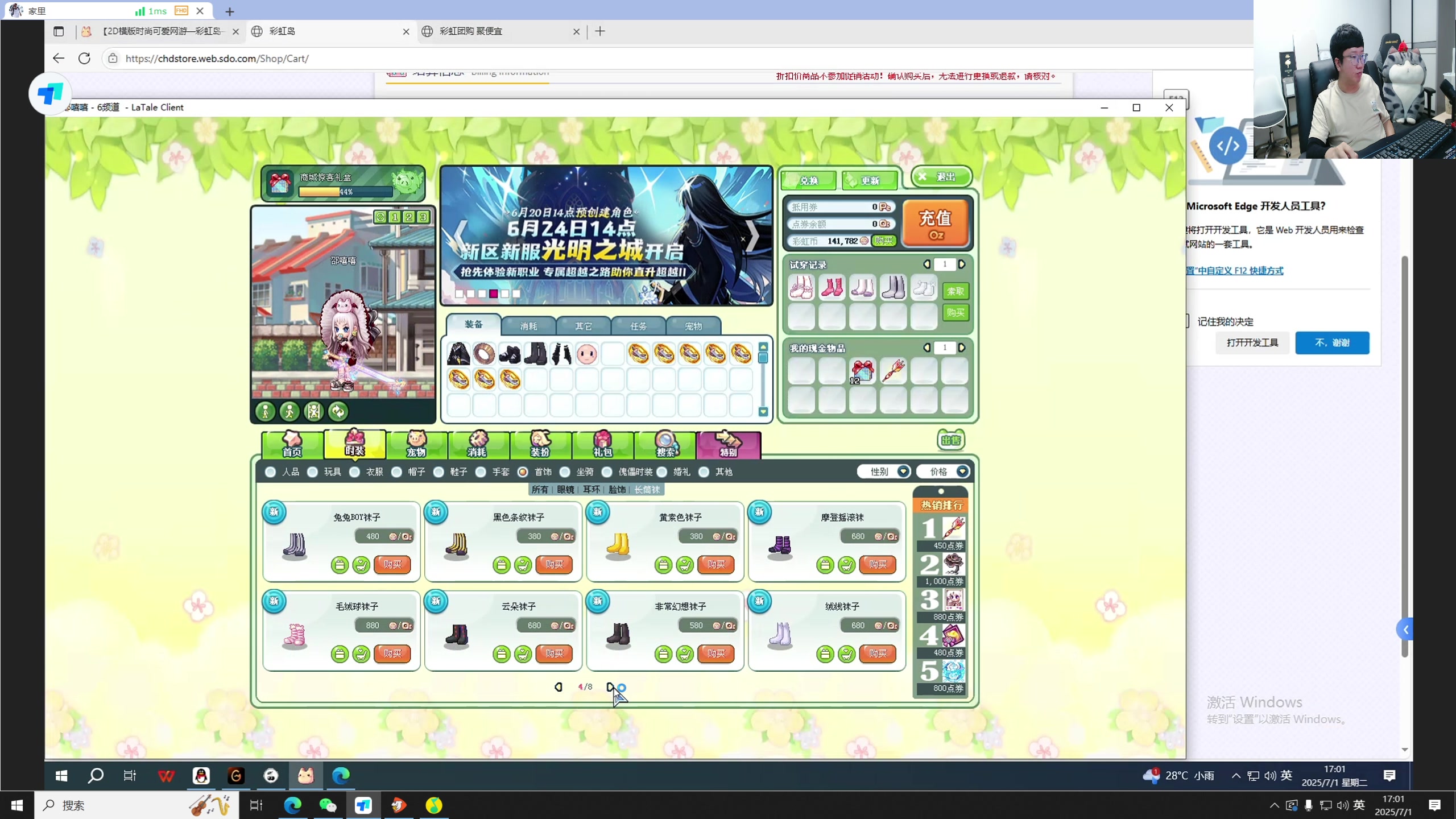This screenshot has width=1456, height=819.
Task: Click the orange 充值 recharge button
Action: point(936,224)
